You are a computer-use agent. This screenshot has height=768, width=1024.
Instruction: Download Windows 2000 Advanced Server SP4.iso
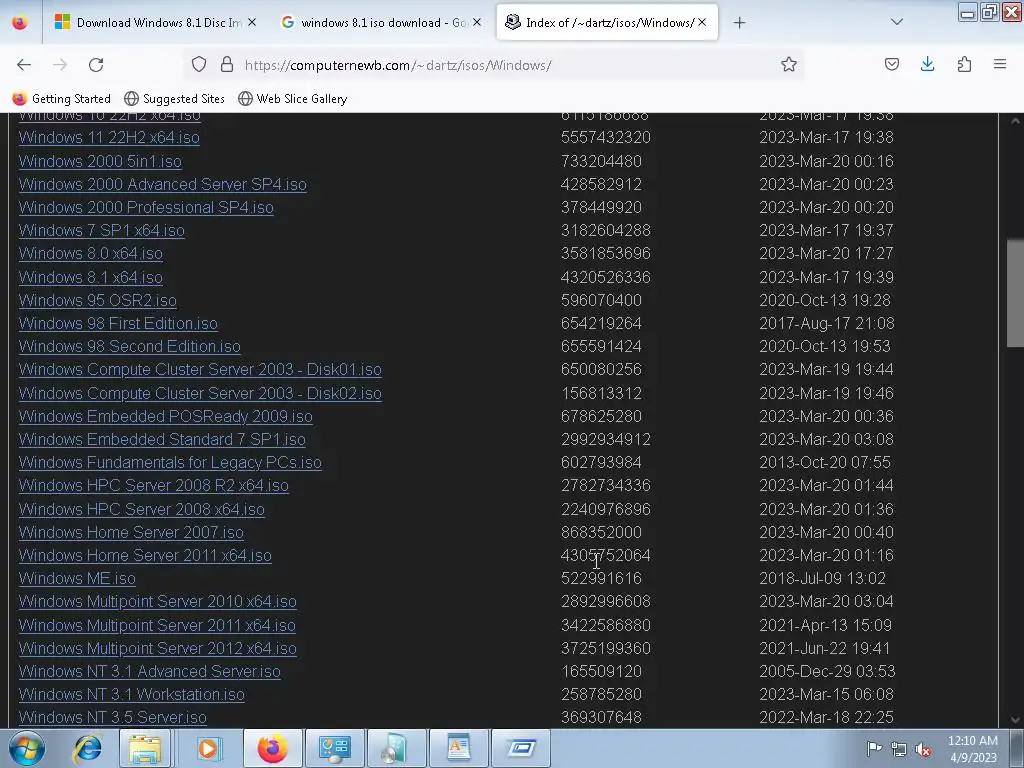click(163, 185)
